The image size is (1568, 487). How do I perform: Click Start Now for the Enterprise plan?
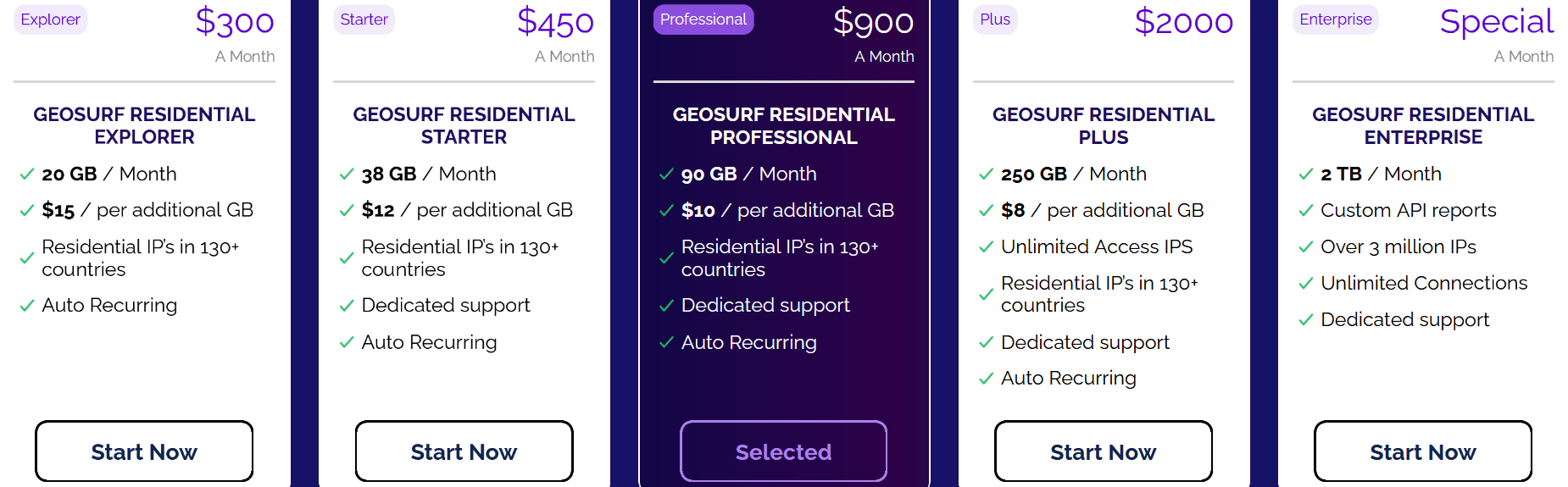(x=1422, y=451)
